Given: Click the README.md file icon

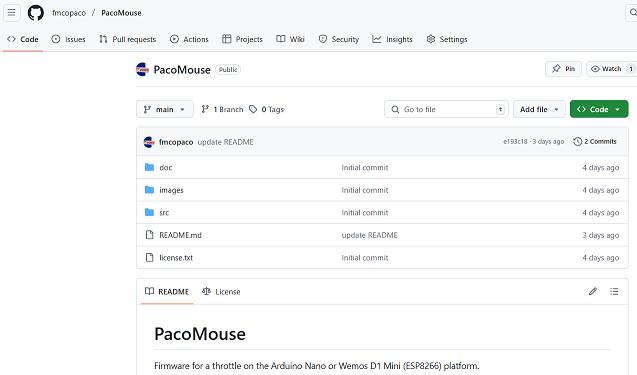Looking at the screenshot, I should pos(150,235).
